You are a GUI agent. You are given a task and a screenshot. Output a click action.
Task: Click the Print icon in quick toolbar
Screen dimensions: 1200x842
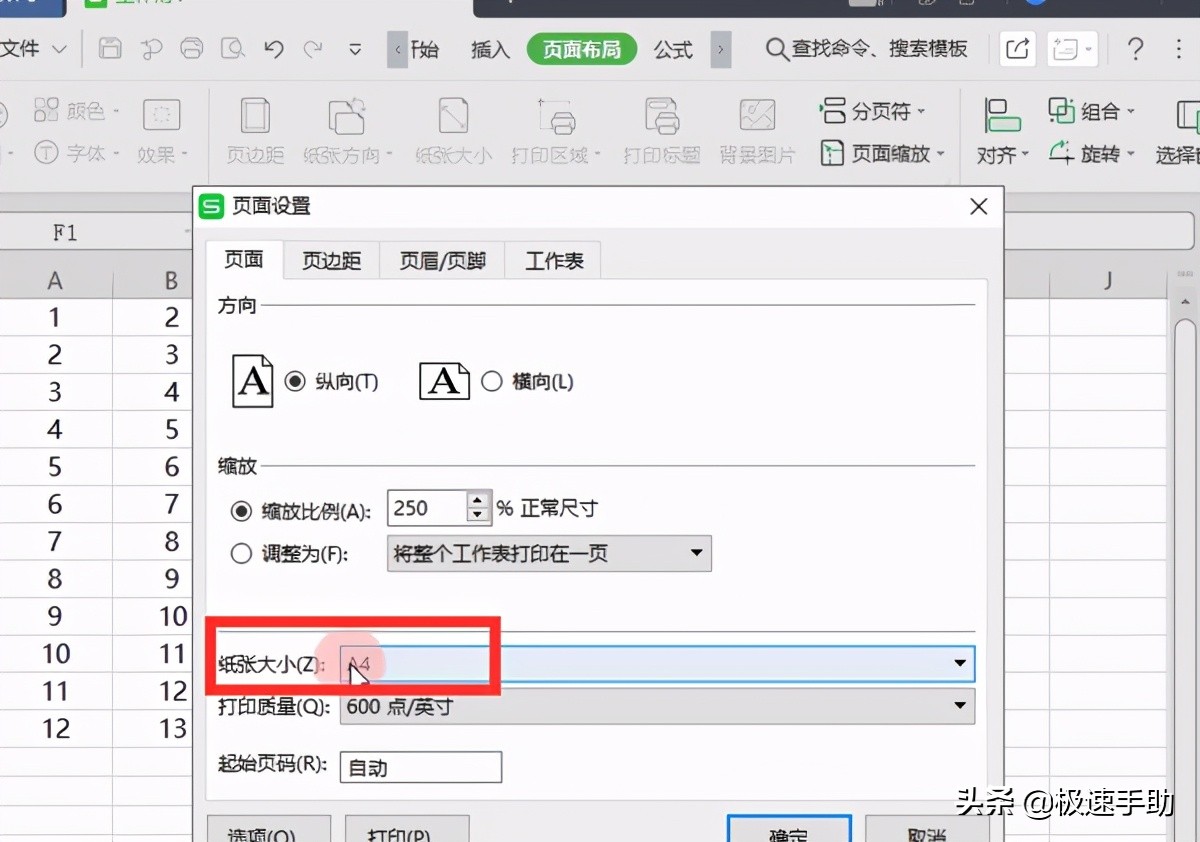point(191,48)
